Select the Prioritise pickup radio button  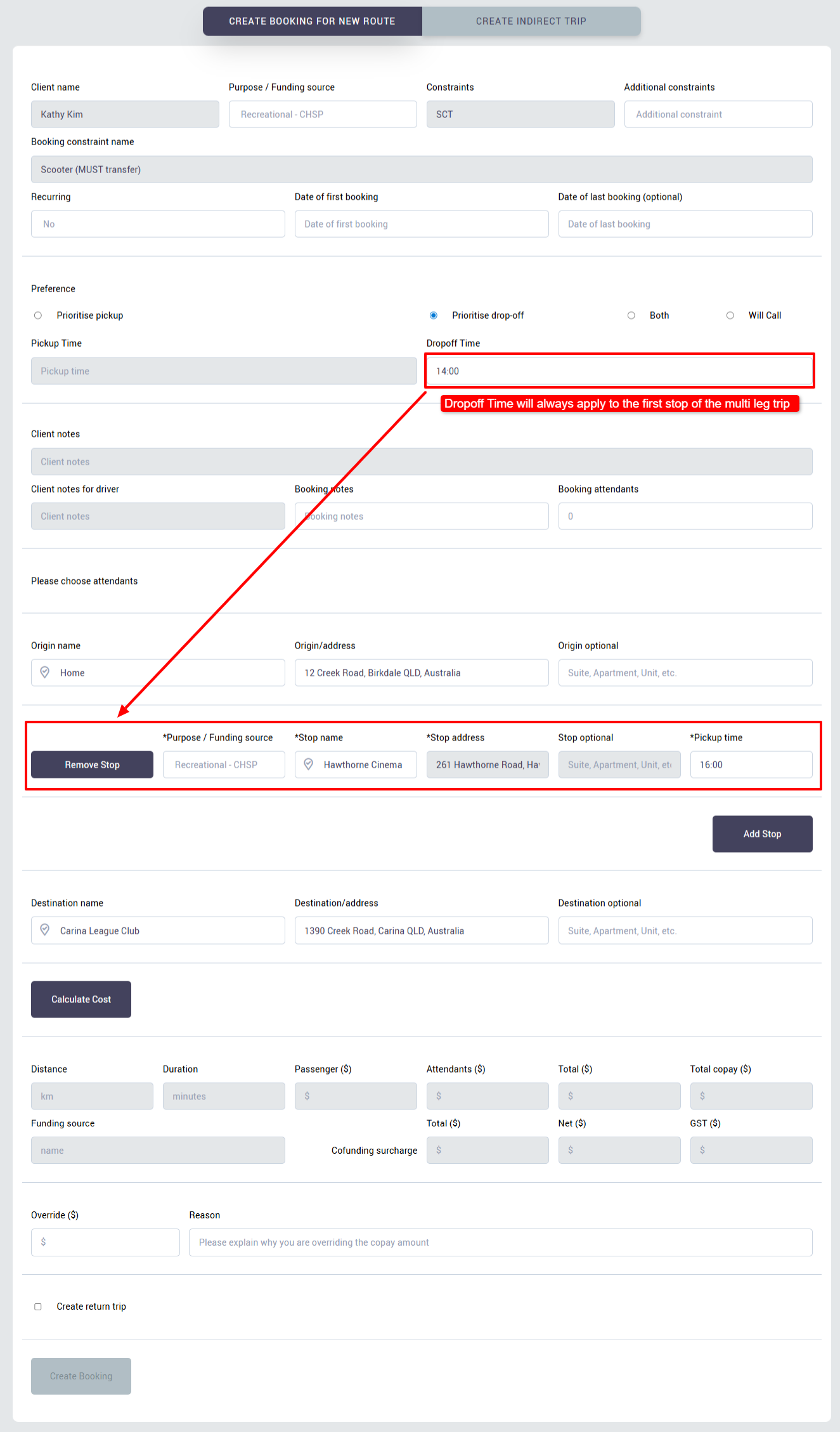tap(38, 315)
